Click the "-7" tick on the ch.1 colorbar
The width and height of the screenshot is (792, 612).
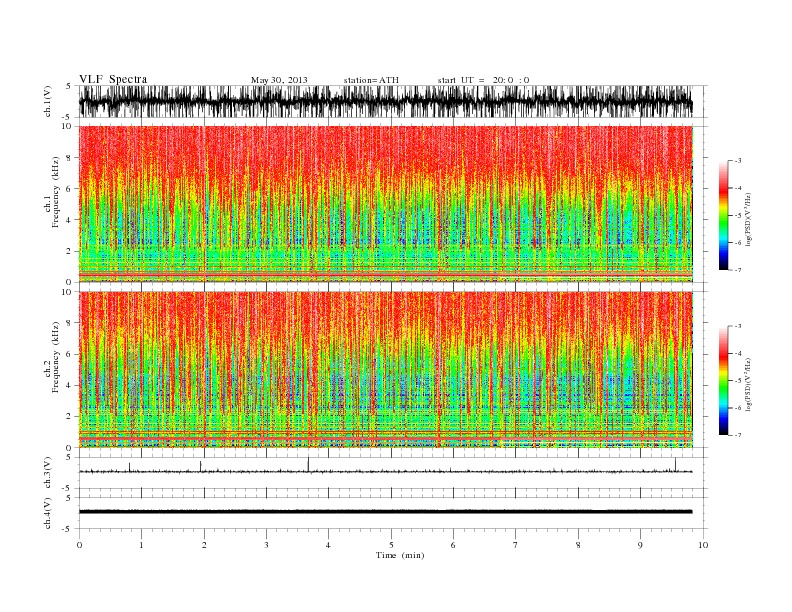click(738, 270)
